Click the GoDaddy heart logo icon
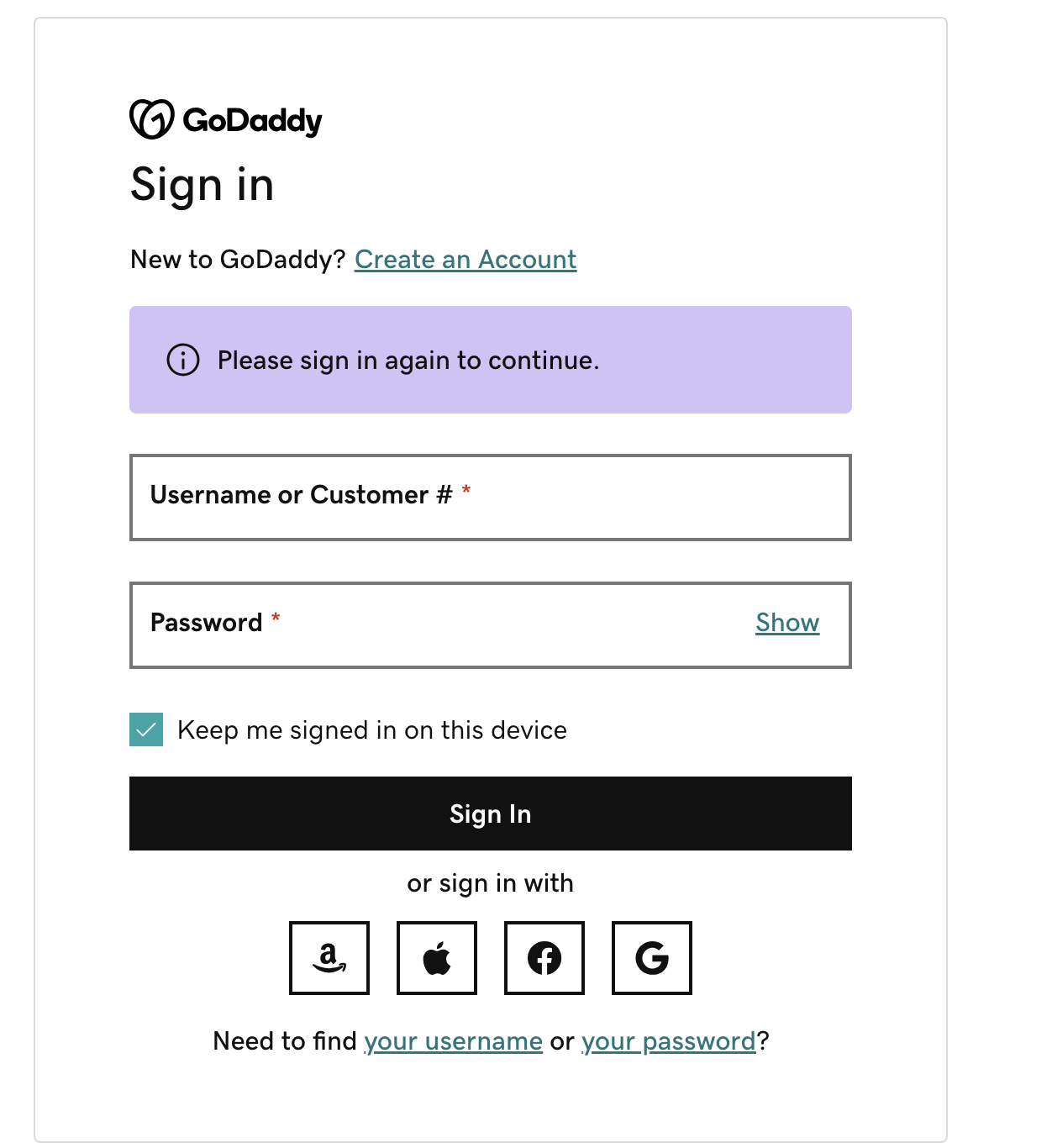The image size is (1052, 1148). point(152,119)
